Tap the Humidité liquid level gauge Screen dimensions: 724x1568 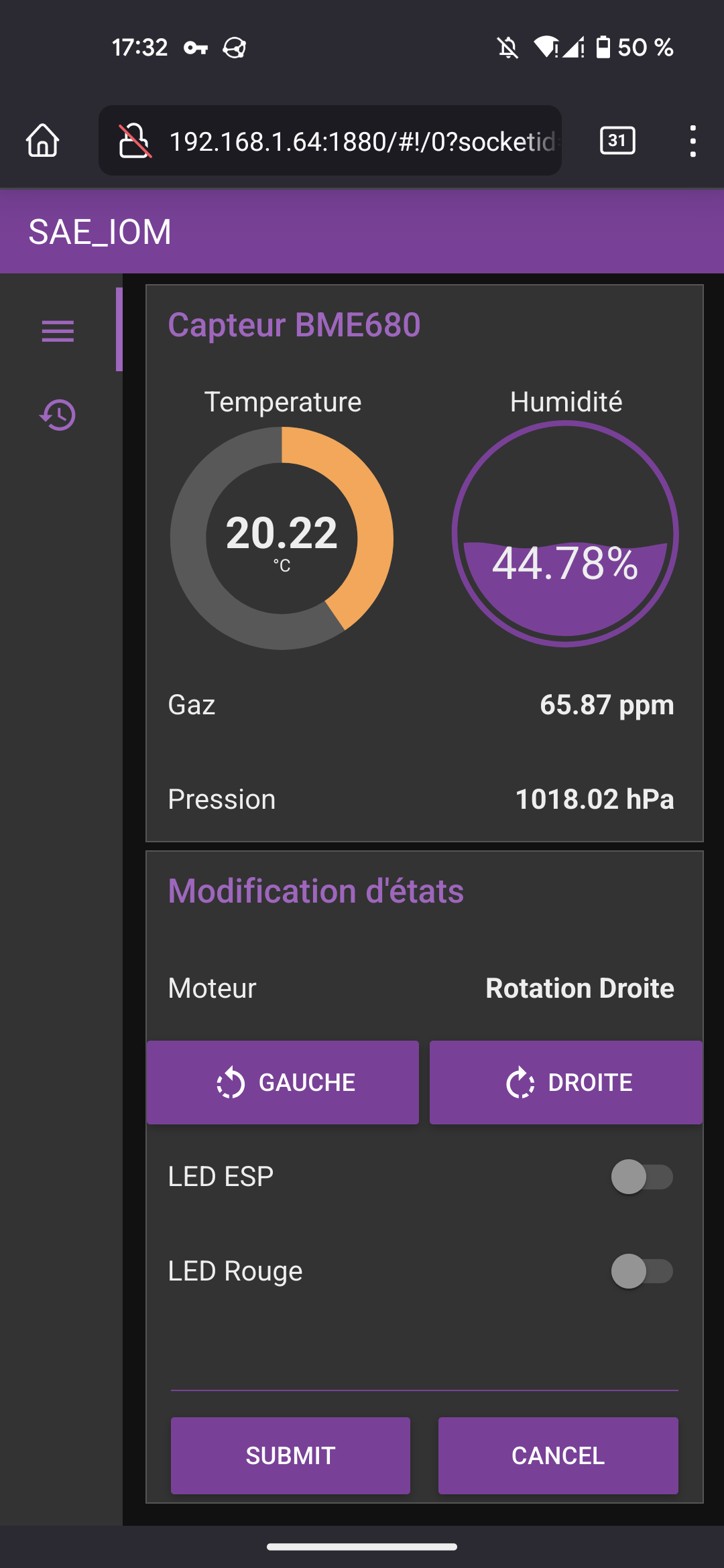point(565,534)
